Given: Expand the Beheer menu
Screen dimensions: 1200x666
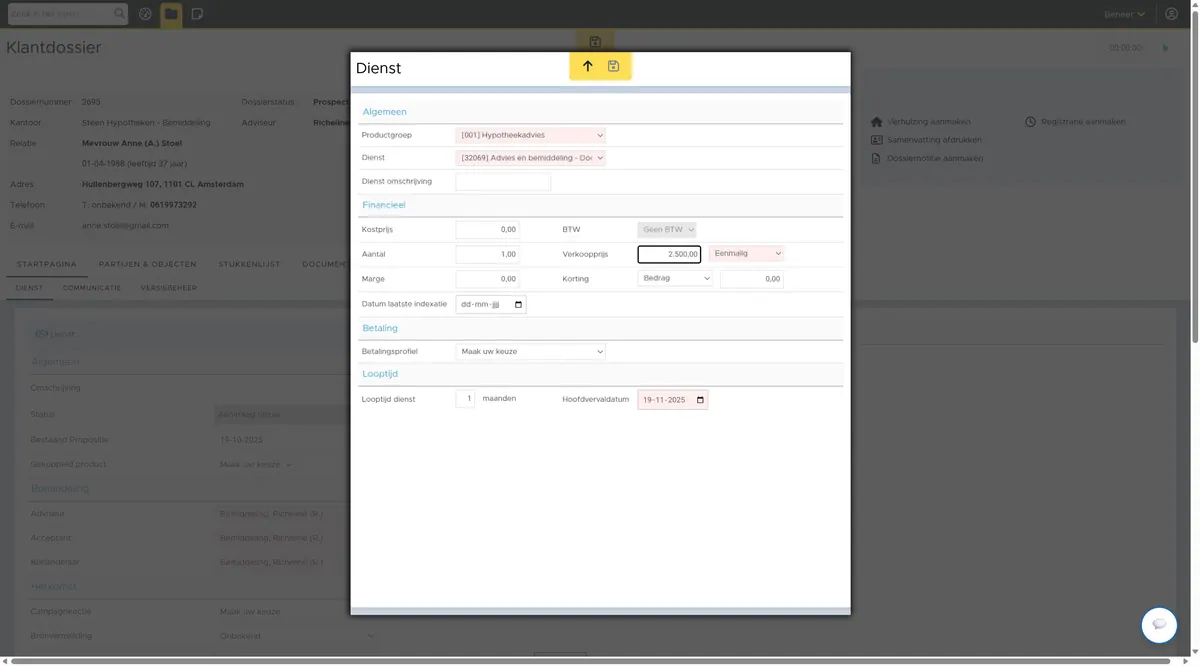Looking at the screenshot, I should 1125,14.
